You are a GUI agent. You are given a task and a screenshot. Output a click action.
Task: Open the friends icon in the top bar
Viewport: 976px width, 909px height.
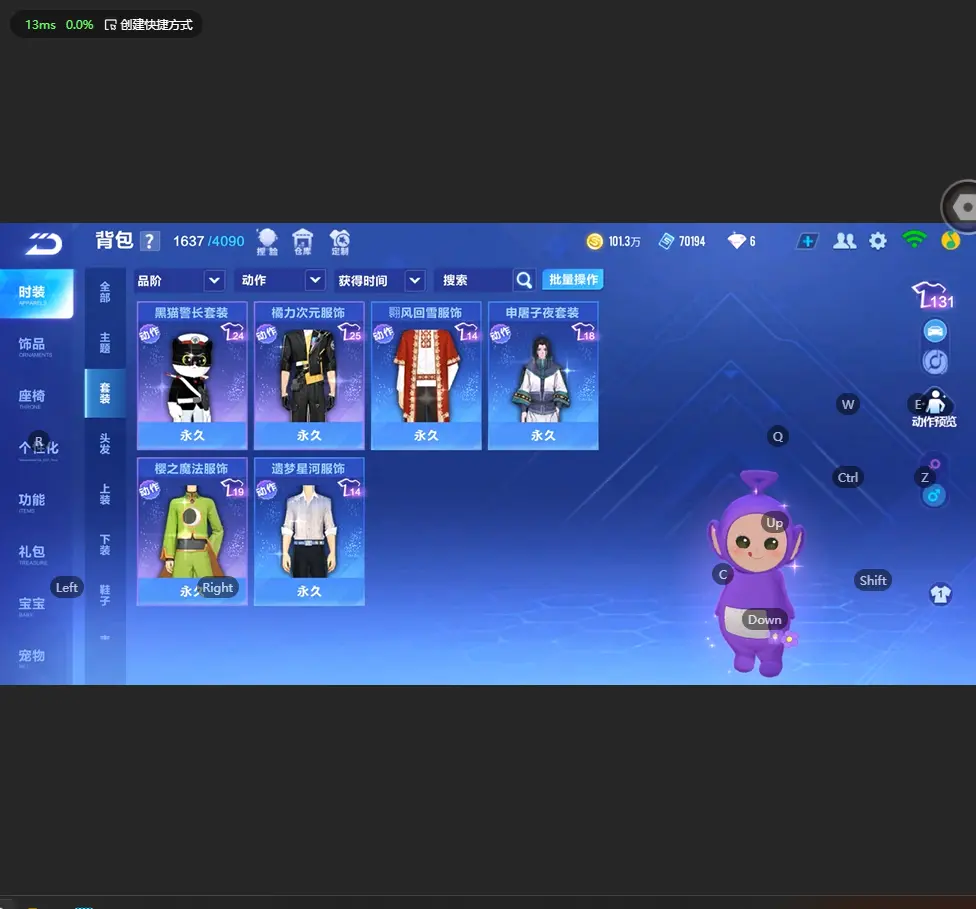pos(845,241)
